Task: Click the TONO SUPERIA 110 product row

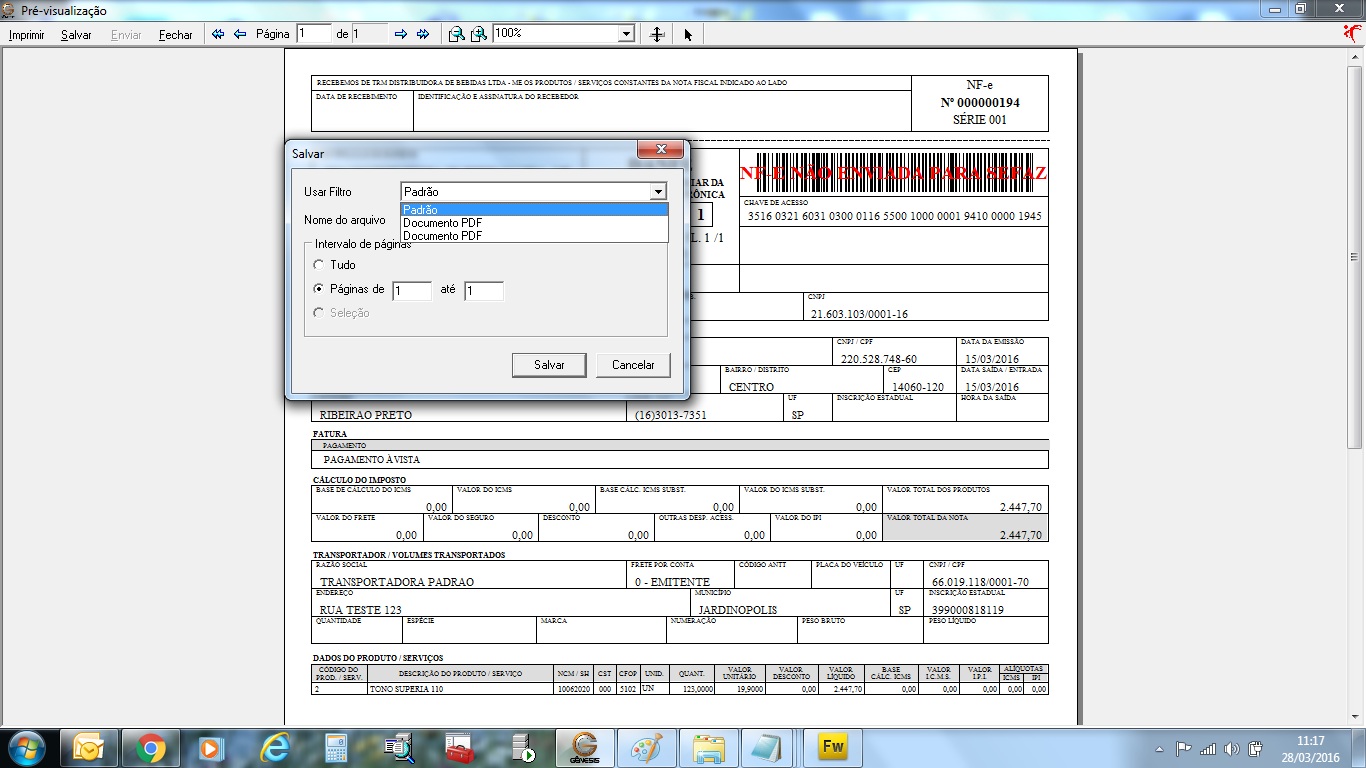Action: pyautogui.click(x=680, y=689)
